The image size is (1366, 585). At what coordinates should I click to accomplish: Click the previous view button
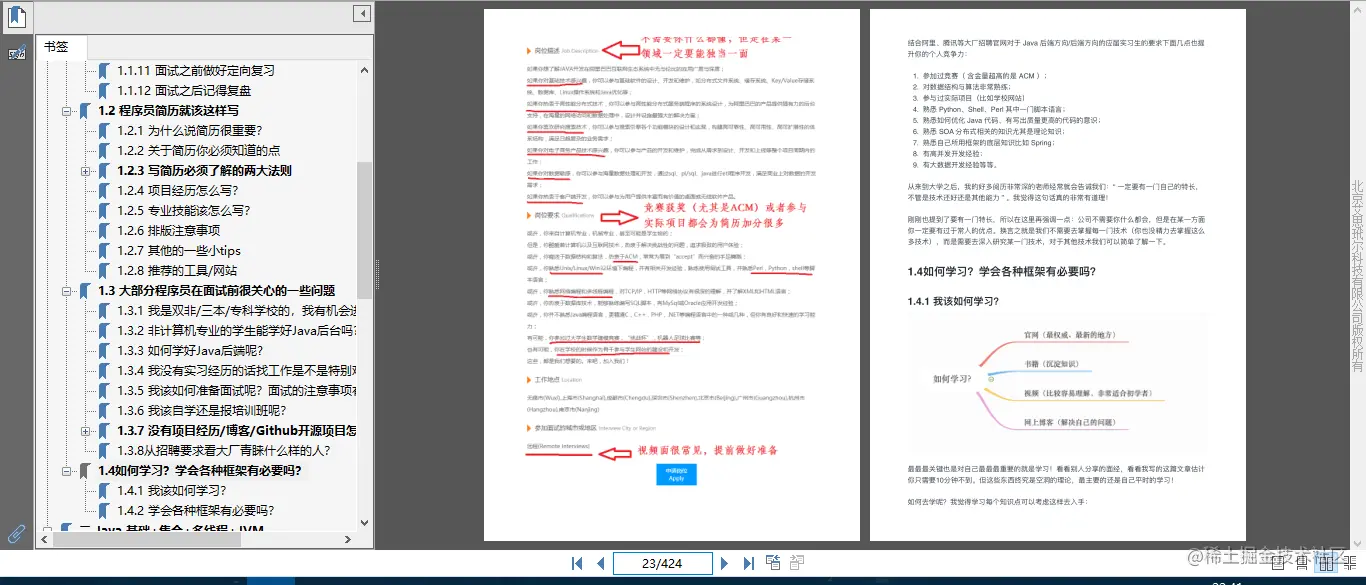click(773, 563)
